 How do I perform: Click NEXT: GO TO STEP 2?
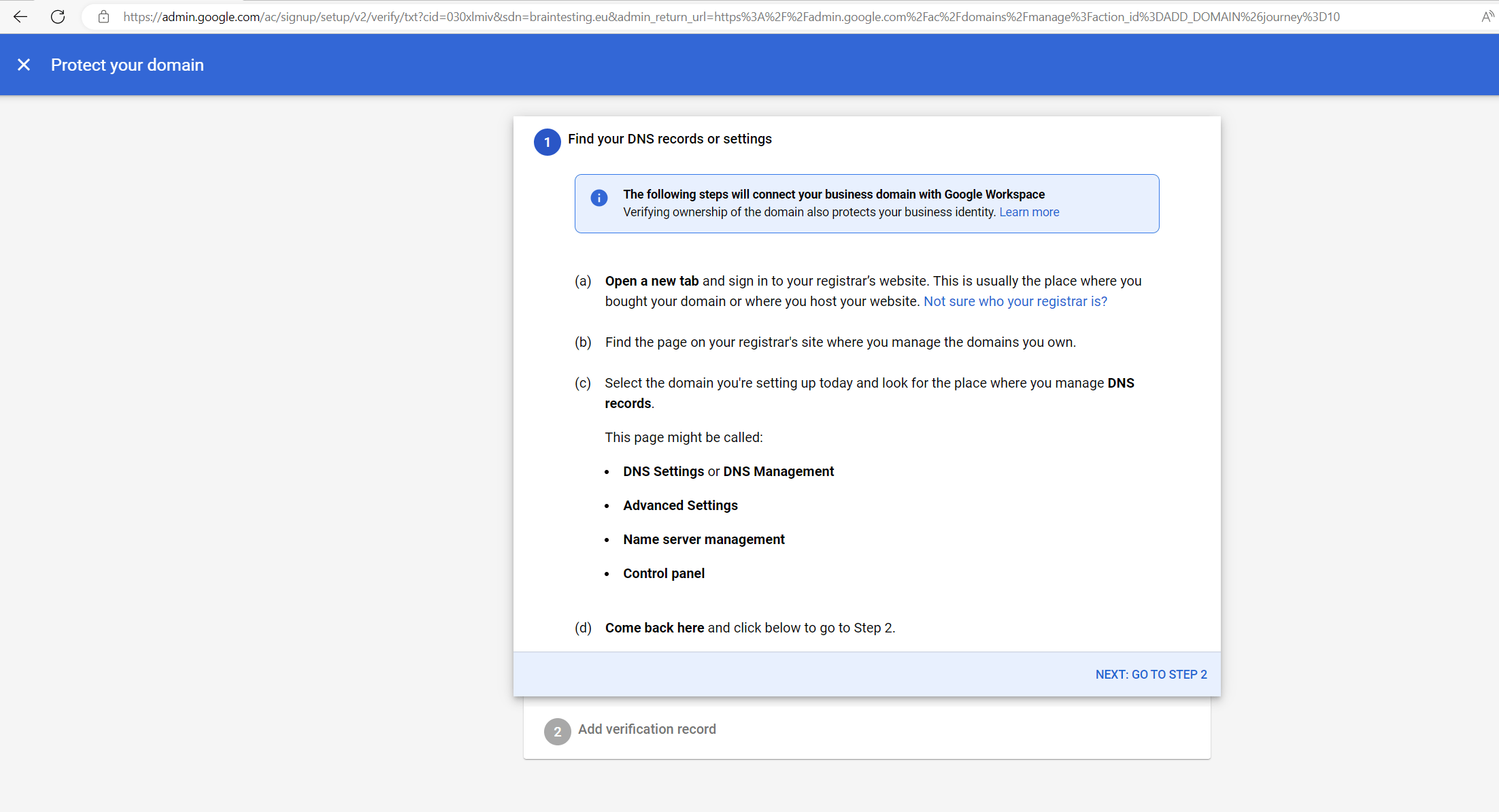[1151, 674]
